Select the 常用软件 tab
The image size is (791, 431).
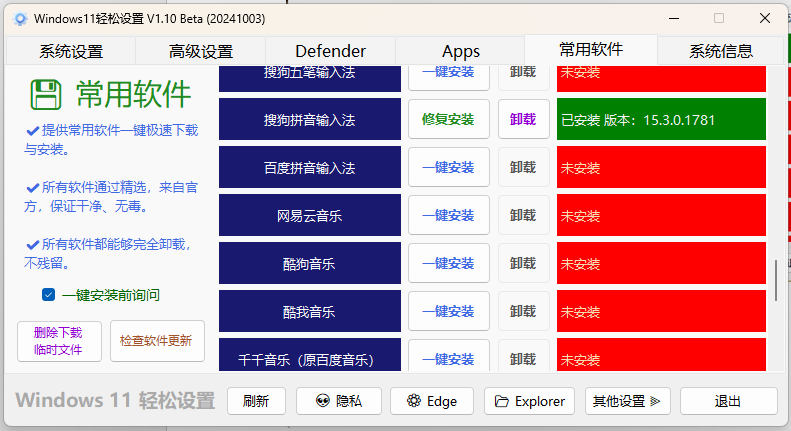[x=591, y=49]
